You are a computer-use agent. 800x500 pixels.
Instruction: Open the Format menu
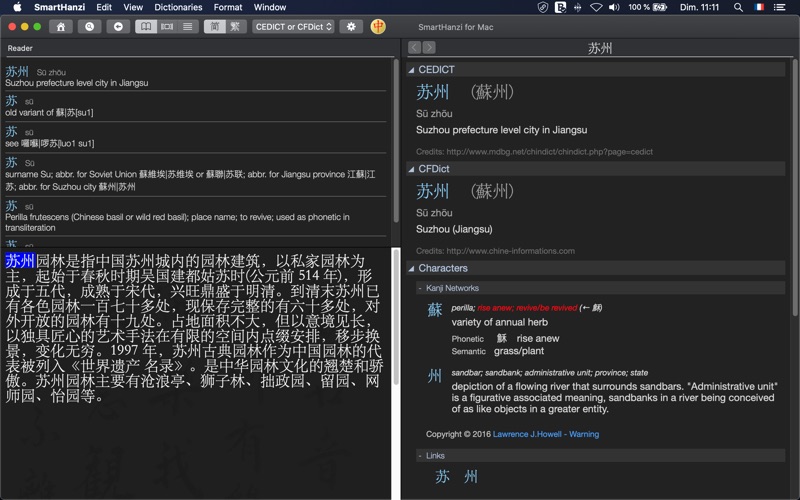[228, 7]
